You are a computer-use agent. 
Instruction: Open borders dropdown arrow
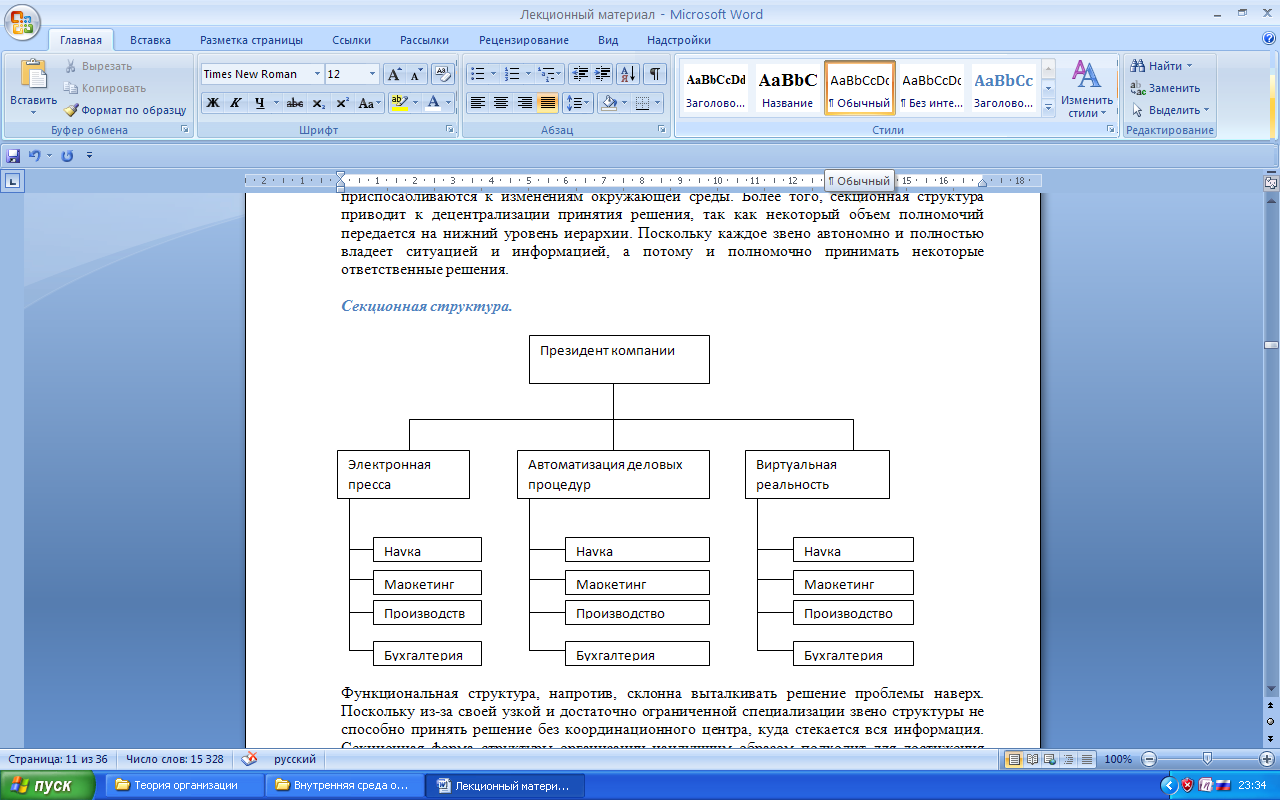coord(657,102)
